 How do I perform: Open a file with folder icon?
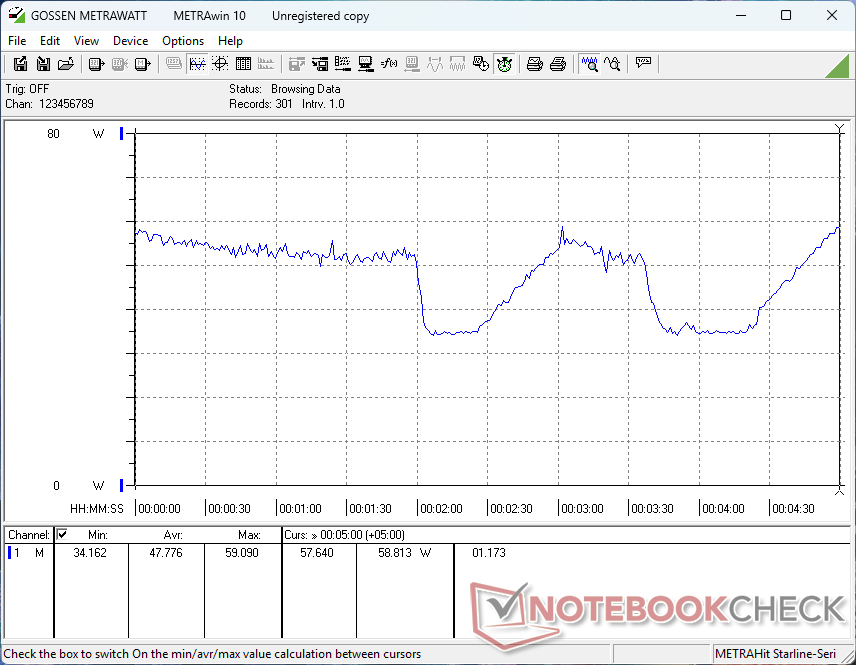tap(66, 64)
